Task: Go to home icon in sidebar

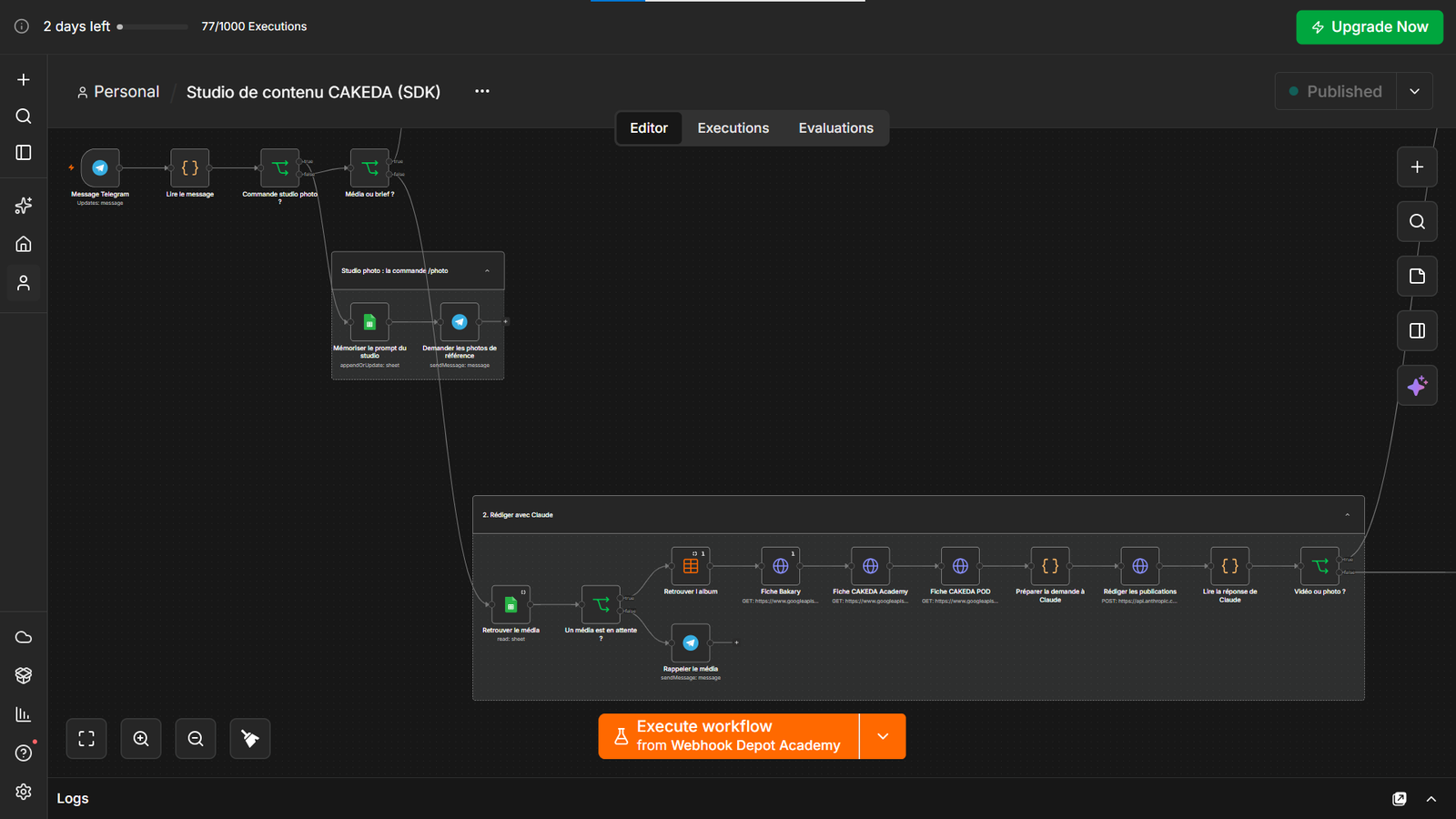Action: tap(24, 244)
